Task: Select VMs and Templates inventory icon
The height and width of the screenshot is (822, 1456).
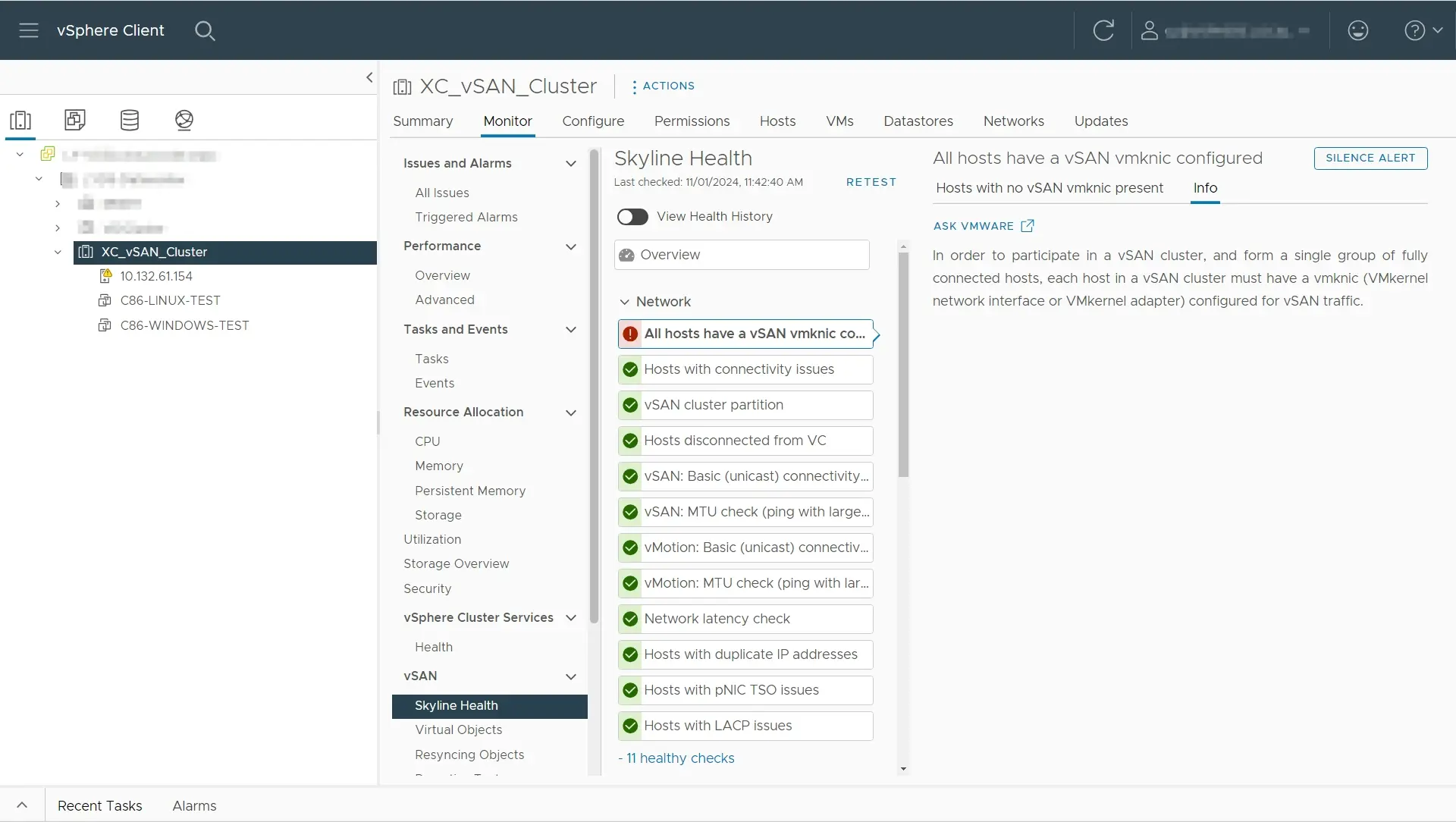Action: coord(75,120)
